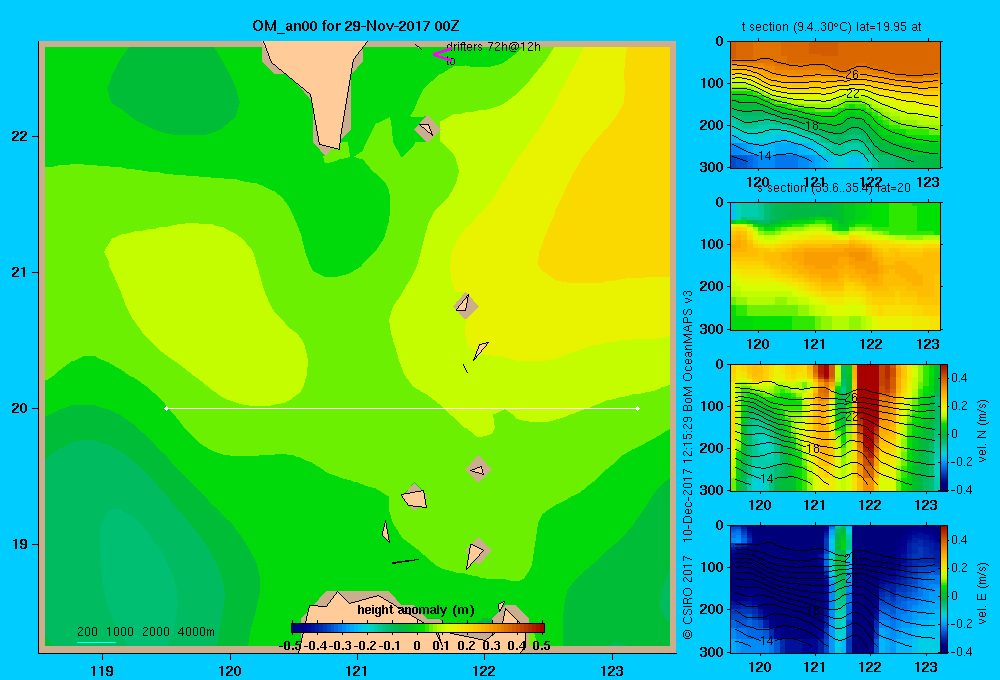
Task: Click the 0.4 tick on vel. N colorbar
Action: click(x=959, y=378)
